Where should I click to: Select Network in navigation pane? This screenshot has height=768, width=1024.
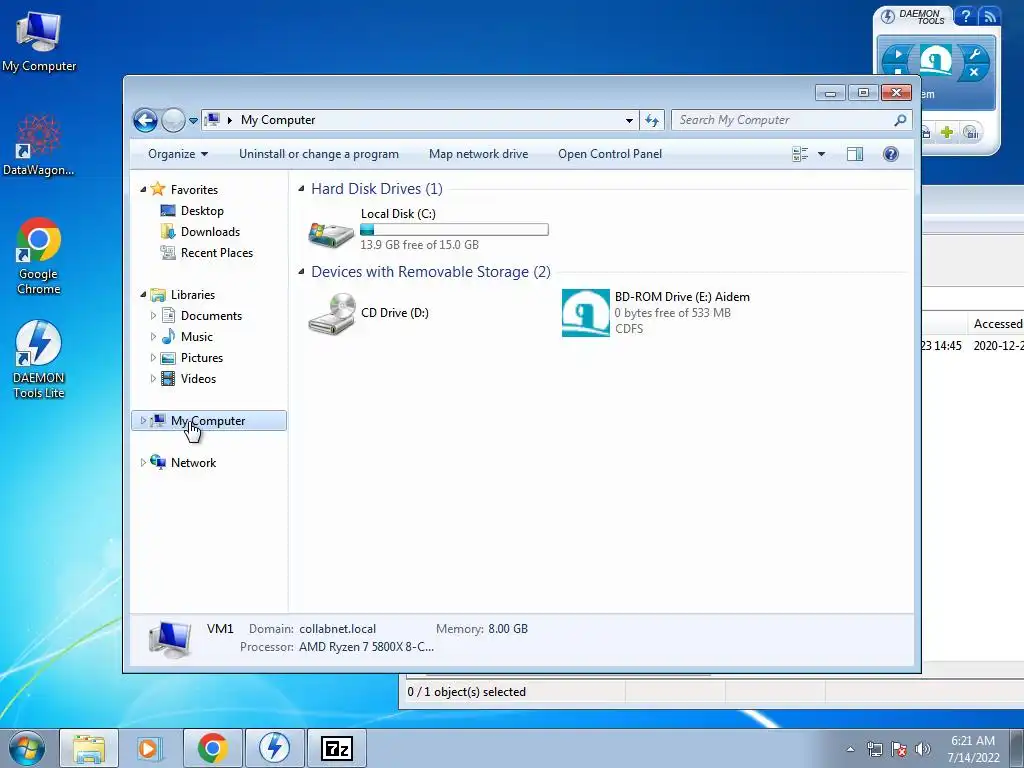pyautogui.click(x=193, y=462)
